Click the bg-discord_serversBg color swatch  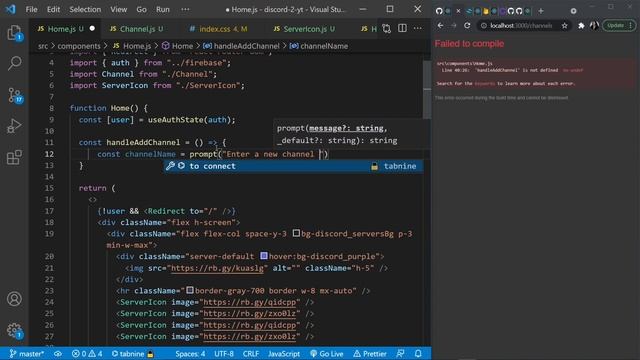[x=296, y=233]
